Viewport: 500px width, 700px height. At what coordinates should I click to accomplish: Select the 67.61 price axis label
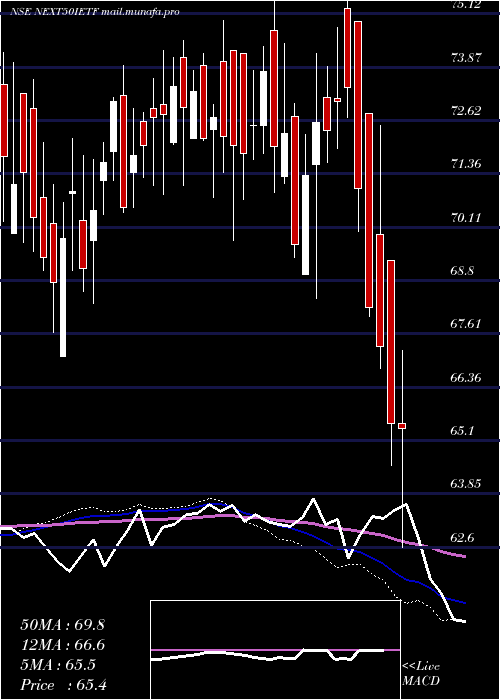click(x=467, y=324)
